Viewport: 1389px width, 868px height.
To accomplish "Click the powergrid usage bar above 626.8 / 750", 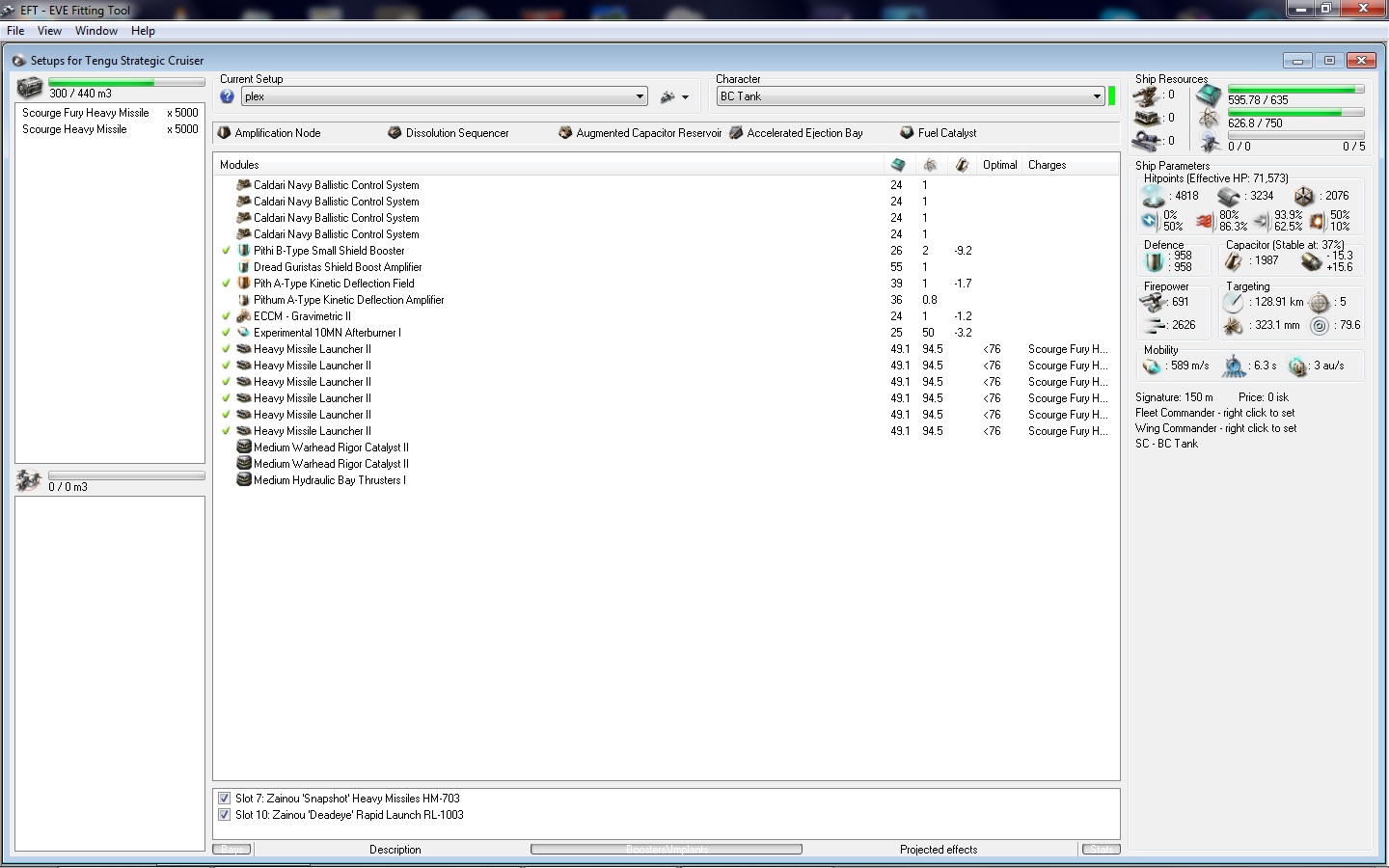I will [1295, 113].
